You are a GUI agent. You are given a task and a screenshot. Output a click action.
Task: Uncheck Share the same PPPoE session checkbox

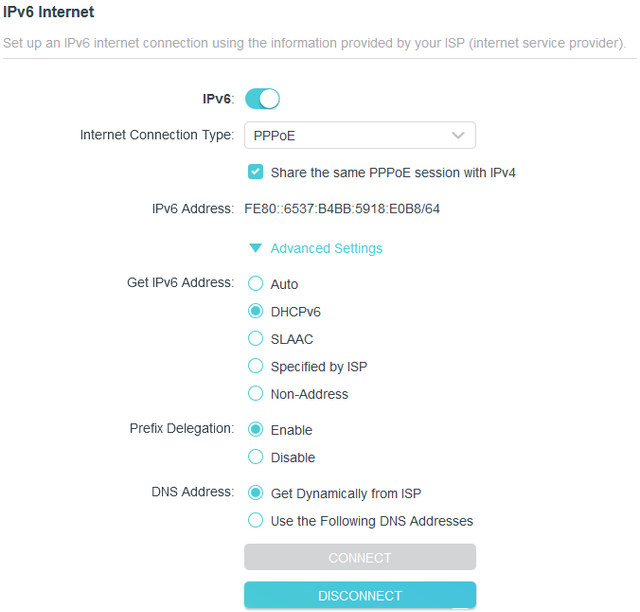[256, 172]
